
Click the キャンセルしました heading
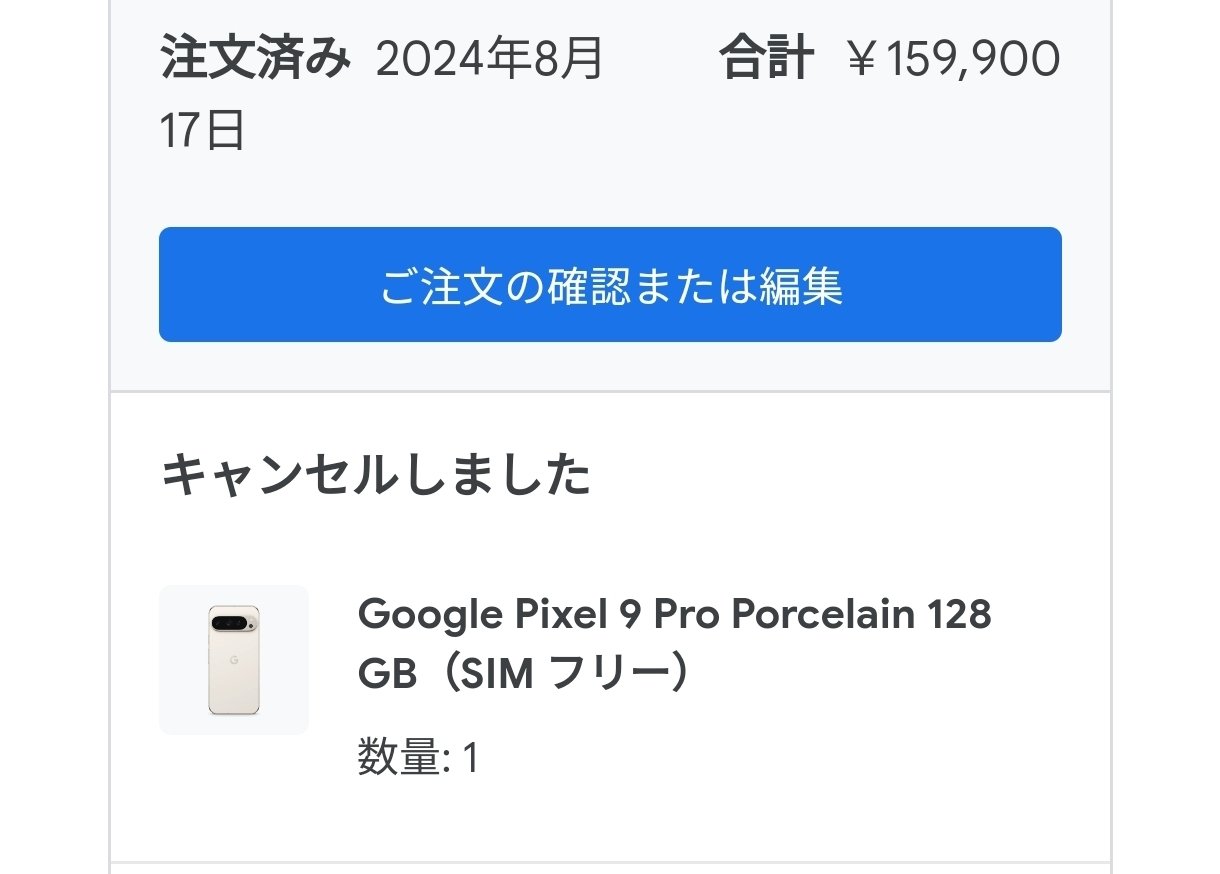pyautogui.click(x=375, y=476)
